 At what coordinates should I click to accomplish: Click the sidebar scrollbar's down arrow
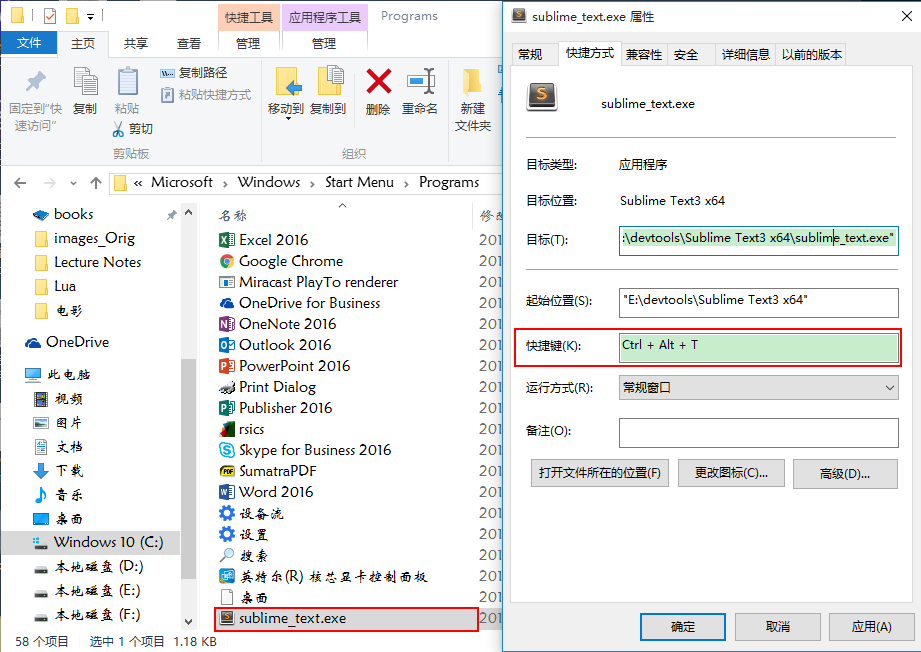click(188, 621)
